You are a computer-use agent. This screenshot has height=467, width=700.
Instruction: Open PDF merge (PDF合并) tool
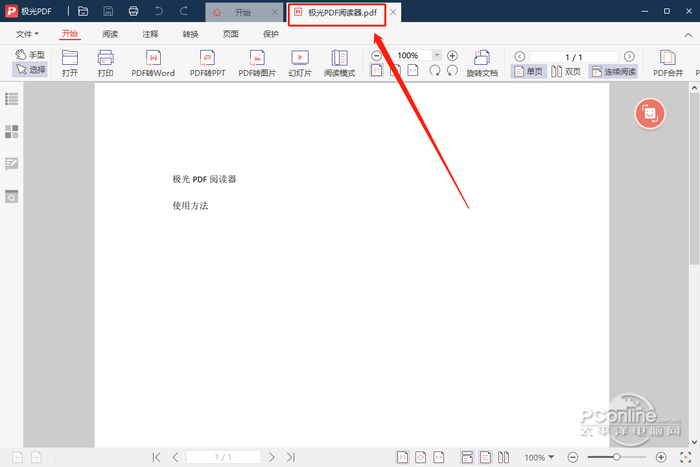668,63
